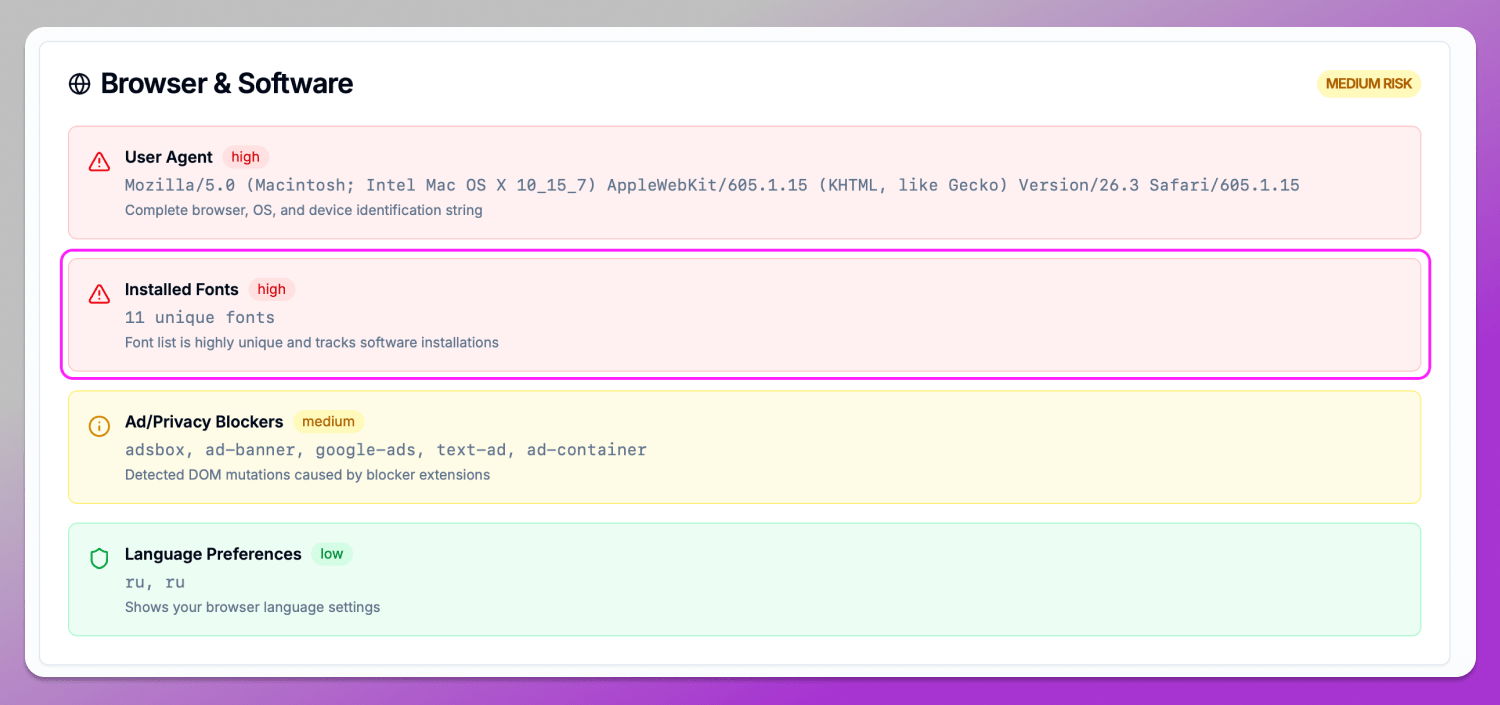Click the Browser & Software heading

pos(227,84)
